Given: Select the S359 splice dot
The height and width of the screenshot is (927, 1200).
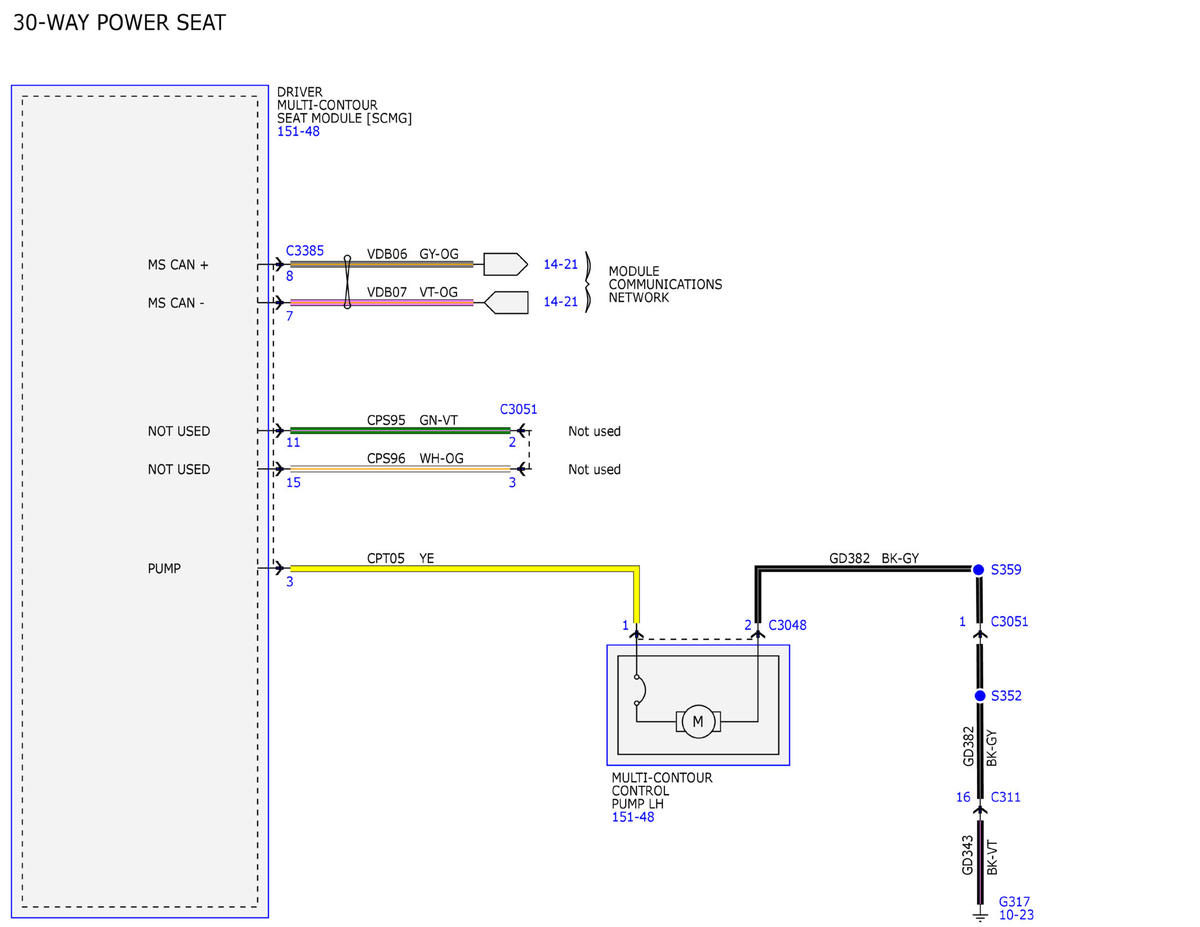Looking at the screenshot, I should pos(979,569).
